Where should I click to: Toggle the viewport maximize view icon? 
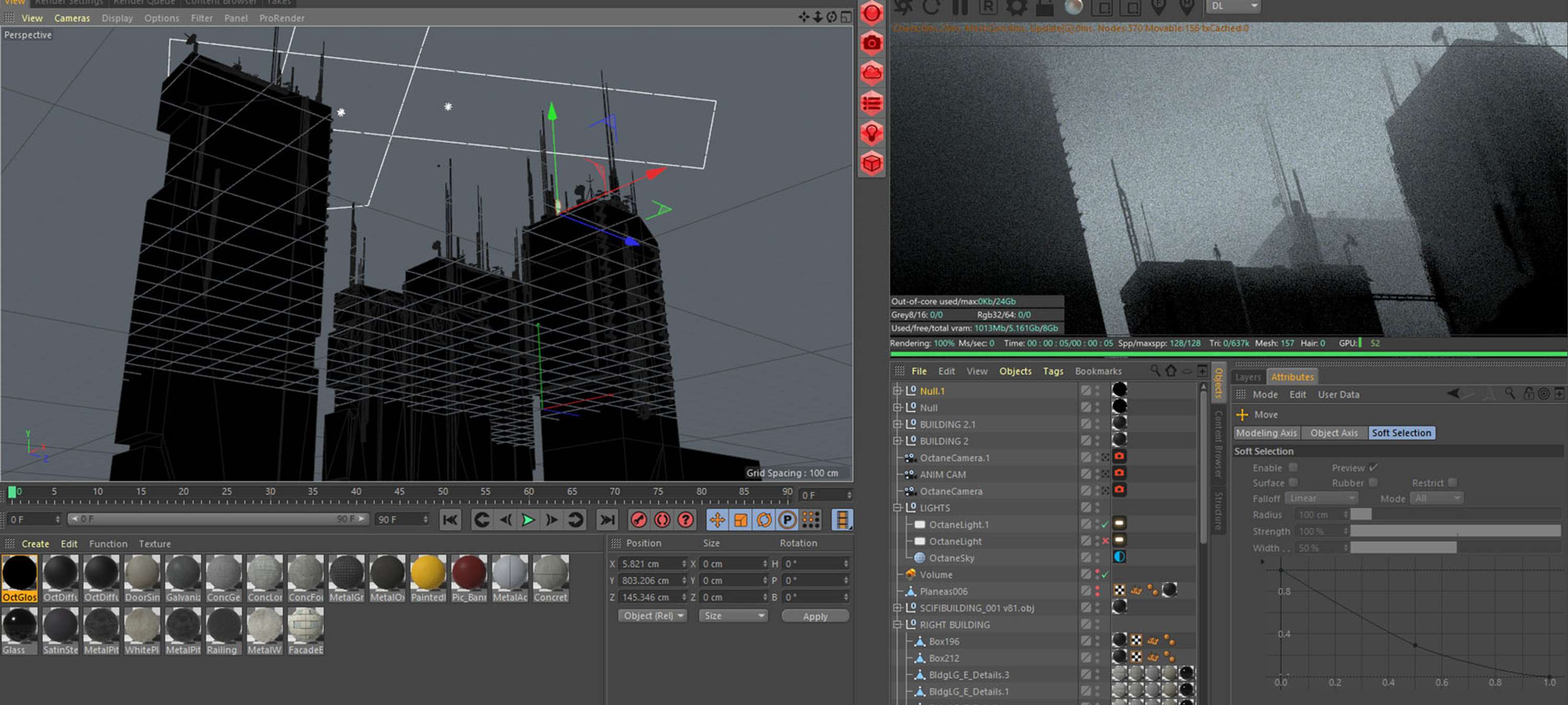pos(846,17)
